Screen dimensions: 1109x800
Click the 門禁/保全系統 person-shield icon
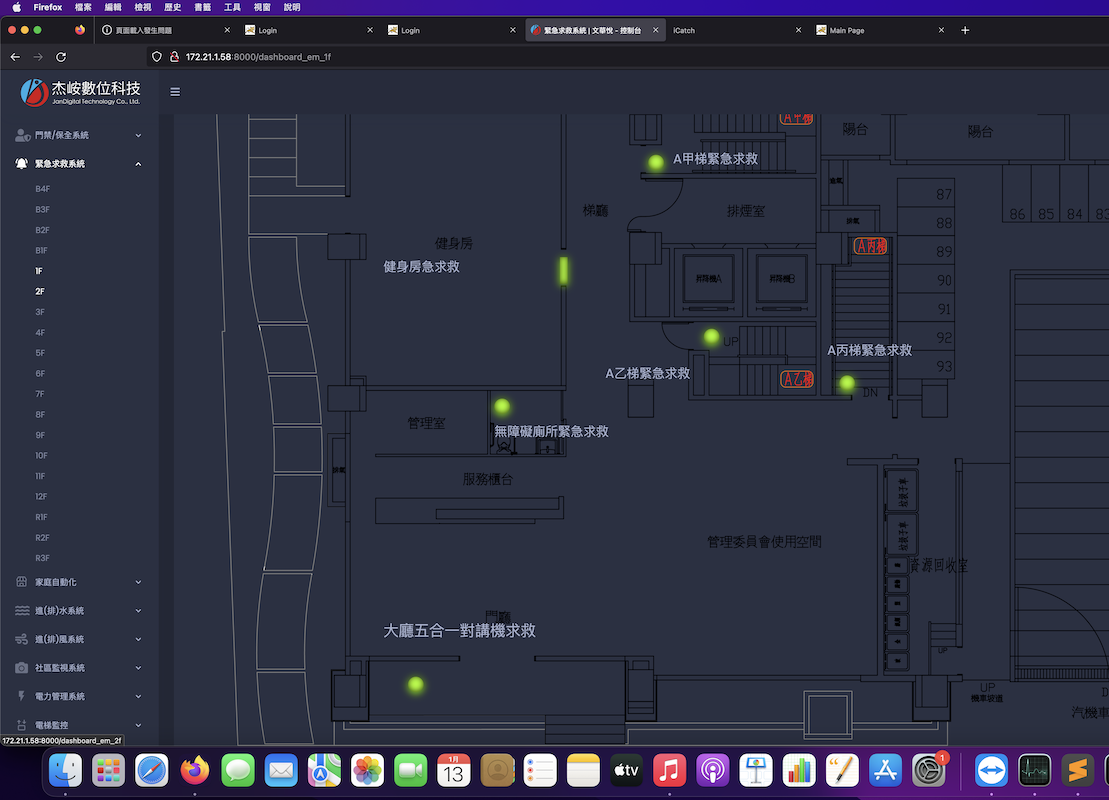[x=22, y=135]
